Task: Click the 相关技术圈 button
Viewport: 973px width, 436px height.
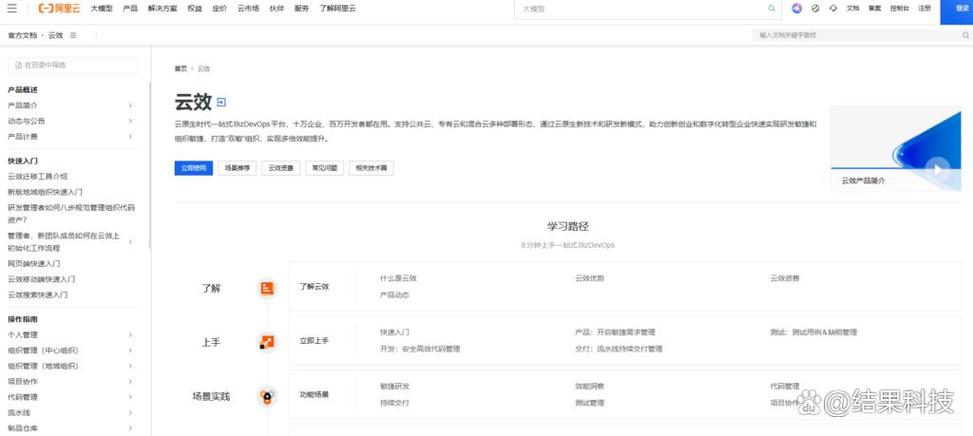Action: click(x=371, y=168)
